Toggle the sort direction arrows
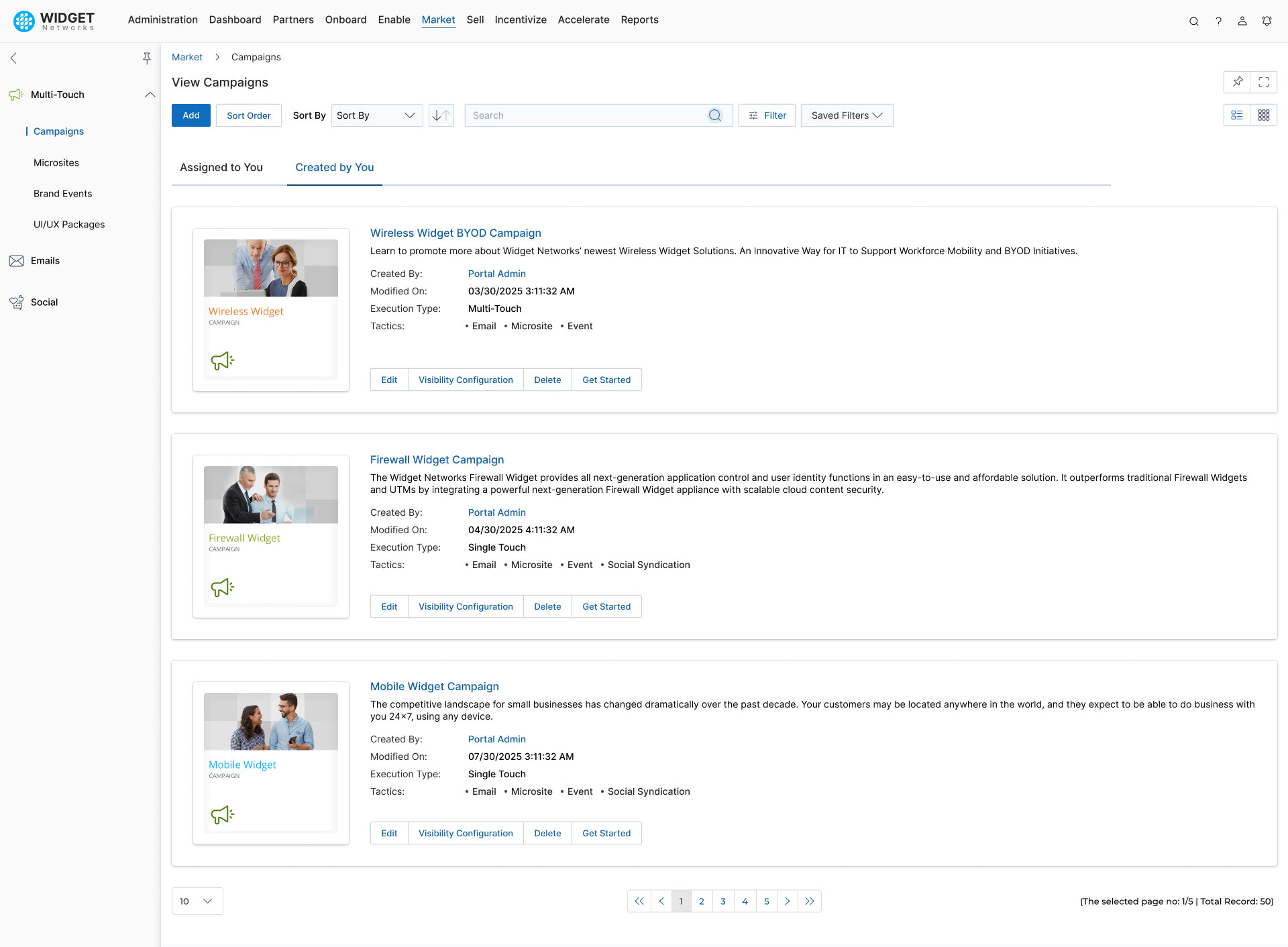 click(x=441, y=115)
